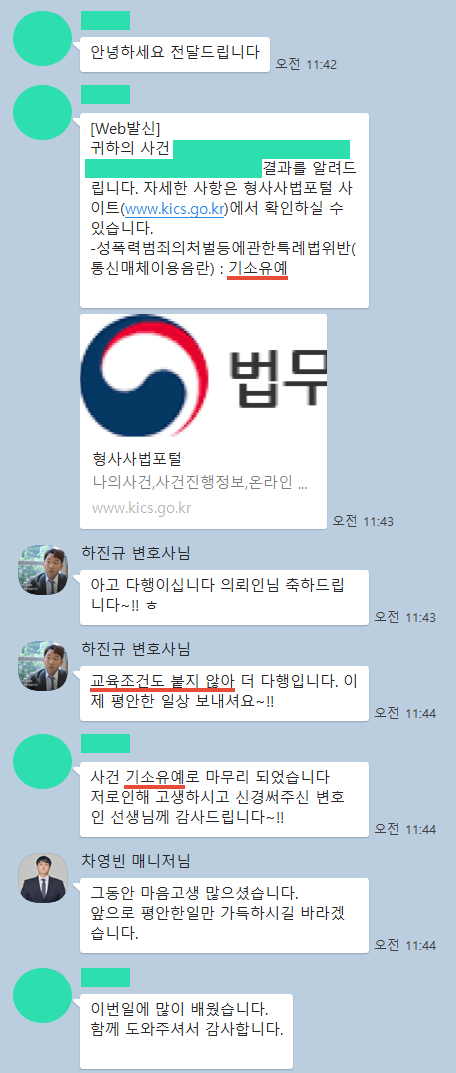Screen dimensions: 456x1073
Task: Click the 형사사법포털 preview title
Action: 136,458
